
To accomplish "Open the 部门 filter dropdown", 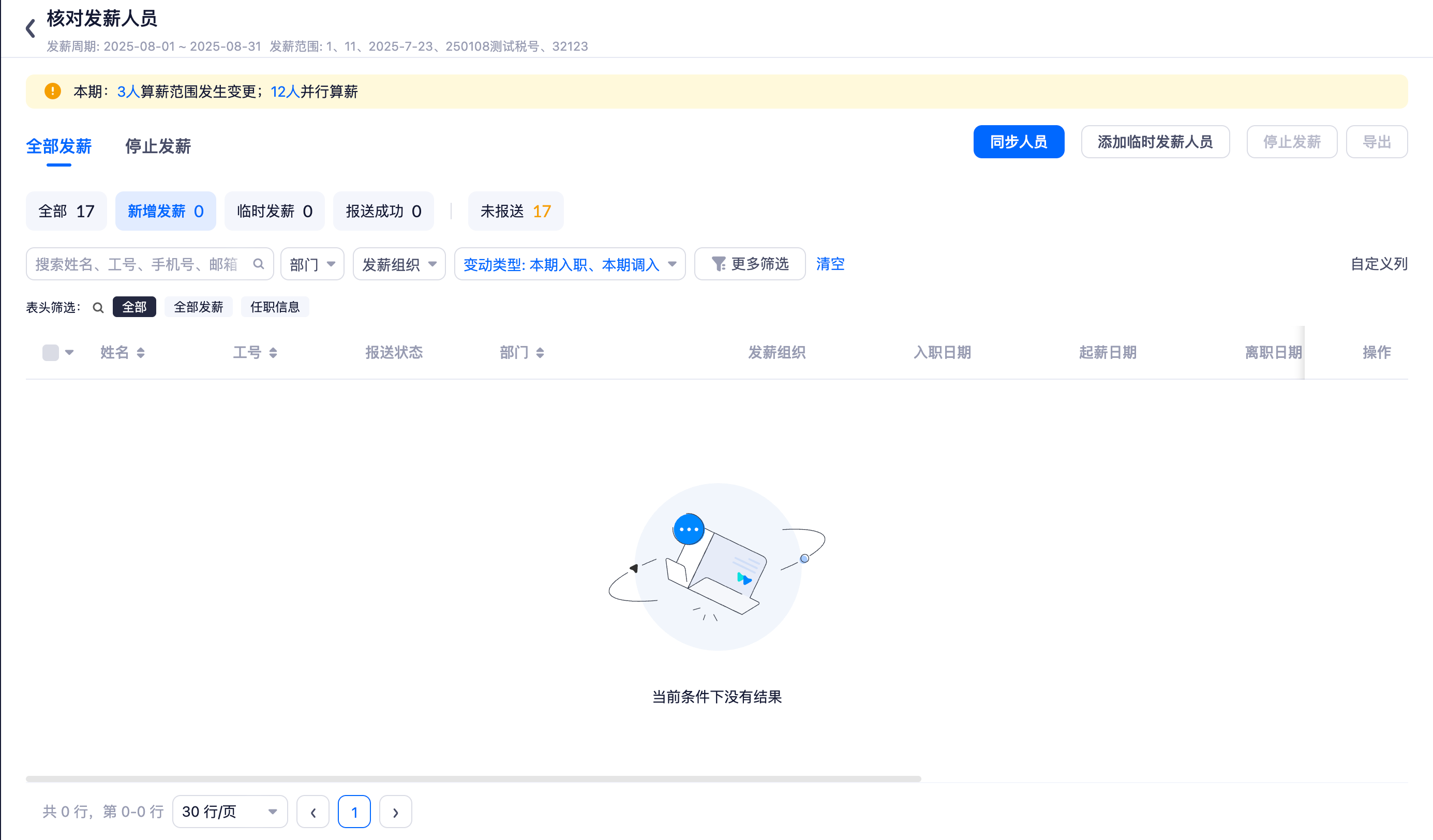I will point(312,264).
